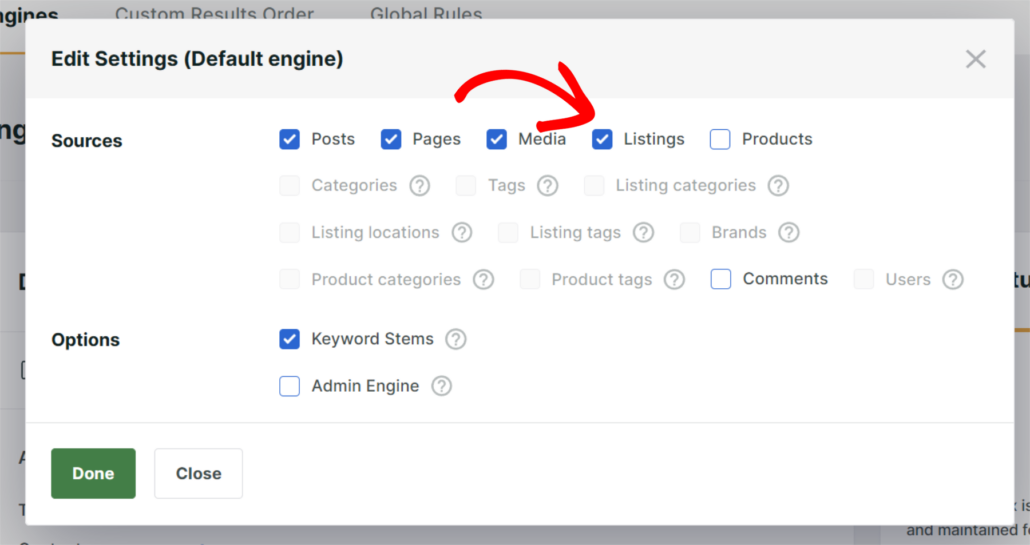The width and height of the screenshot is (1030, 545).
Task: Toggle the disabled Listing tags checkbox
Action: click(508, 232)
